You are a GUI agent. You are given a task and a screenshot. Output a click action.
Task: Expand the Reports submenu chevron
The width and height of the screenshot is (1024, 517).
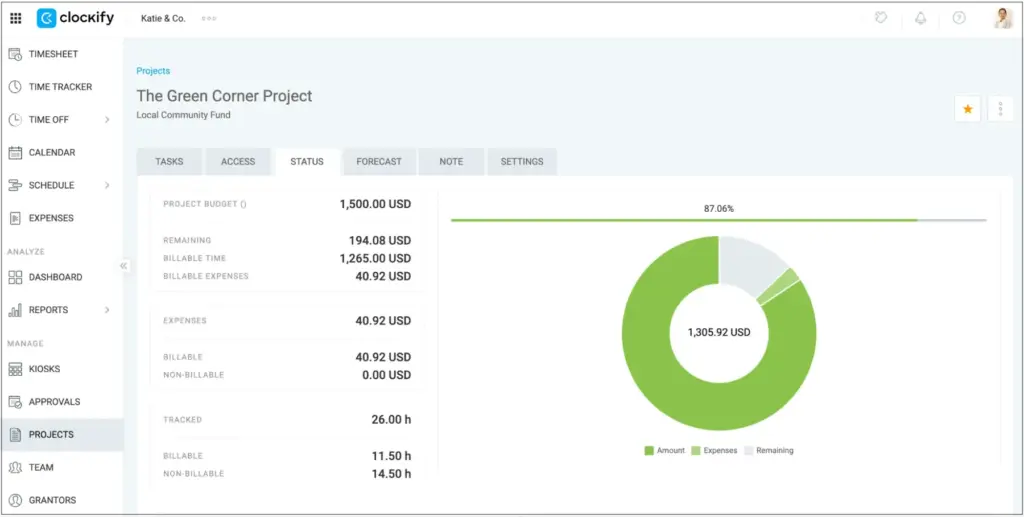point(107,310)
